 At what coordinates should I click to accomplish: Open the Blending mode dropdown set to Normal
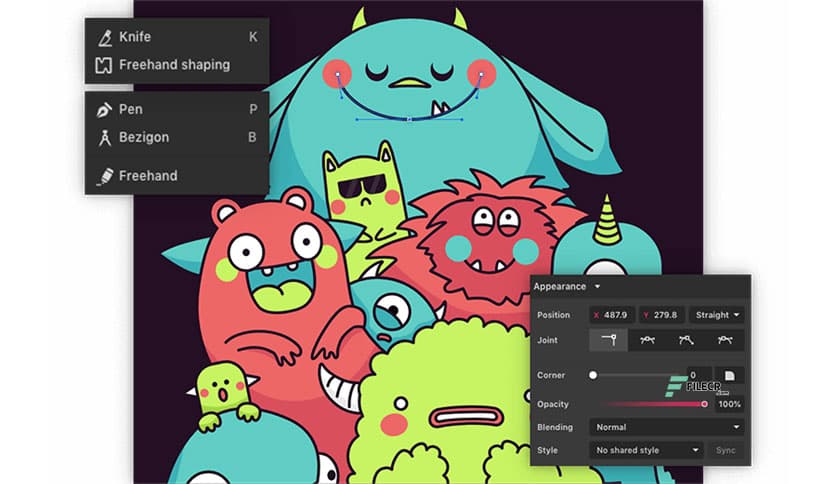click(666, 427)
